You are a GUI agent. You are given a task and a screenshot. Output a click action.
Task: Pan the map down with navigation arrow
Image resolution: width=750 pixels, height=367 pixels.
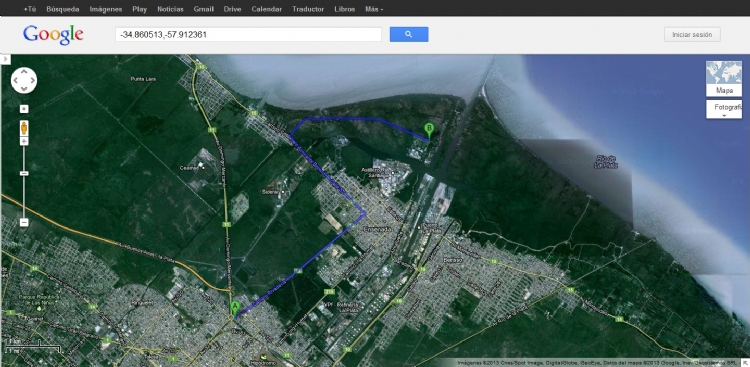pos(24,89)
